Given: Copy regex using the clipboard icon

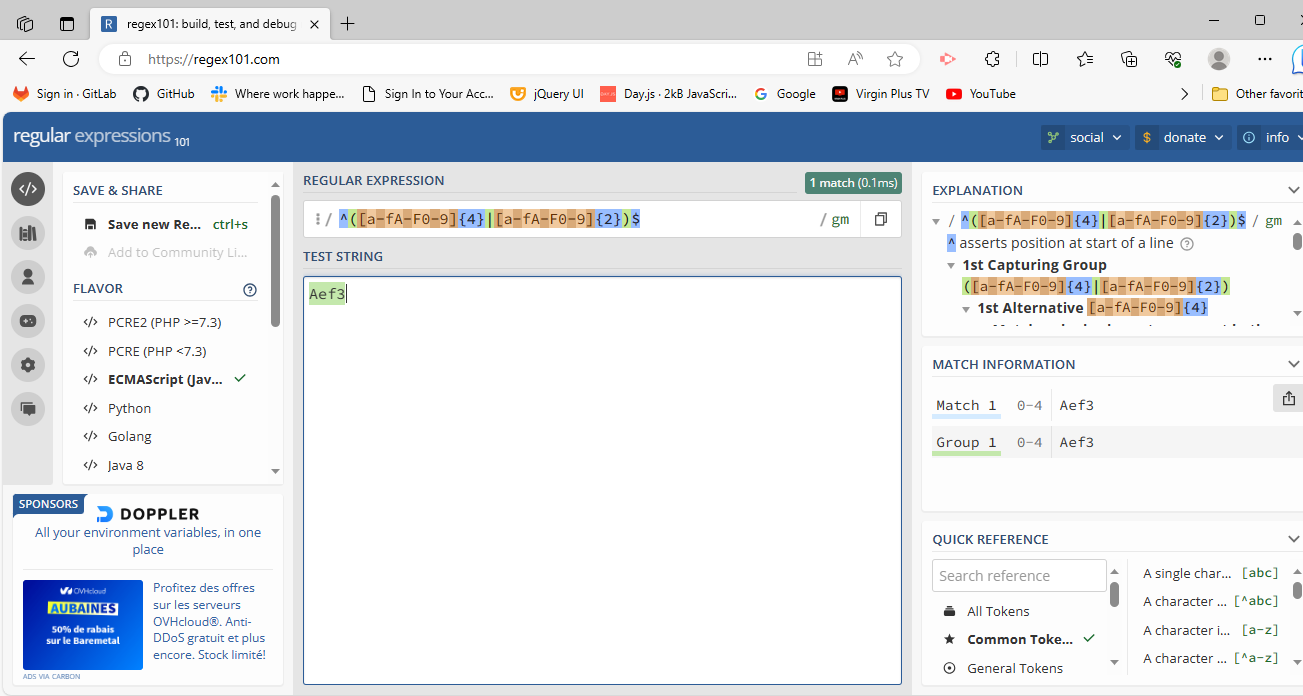Looking at the screenshot, I should 880,219.
